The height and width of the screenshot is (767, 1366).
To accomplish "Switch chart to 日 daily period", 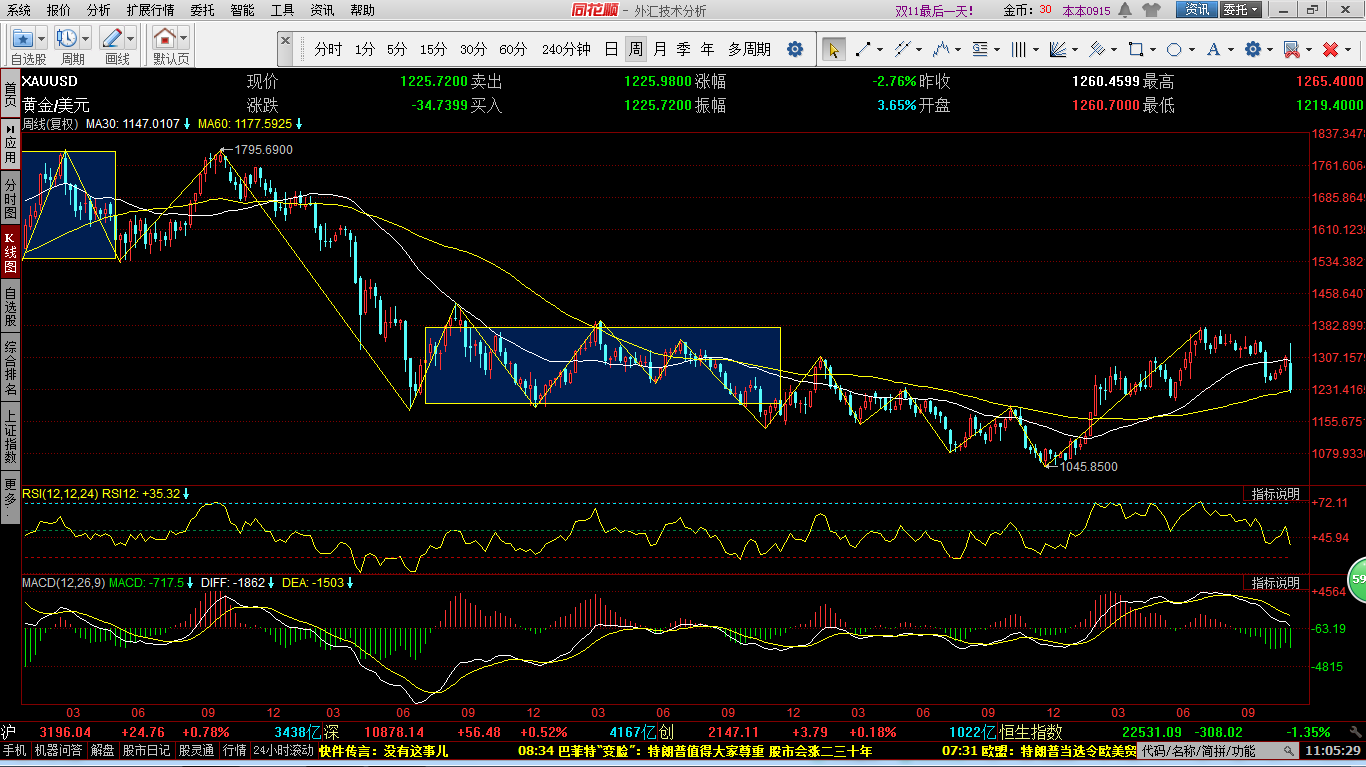I will [611, 49].
